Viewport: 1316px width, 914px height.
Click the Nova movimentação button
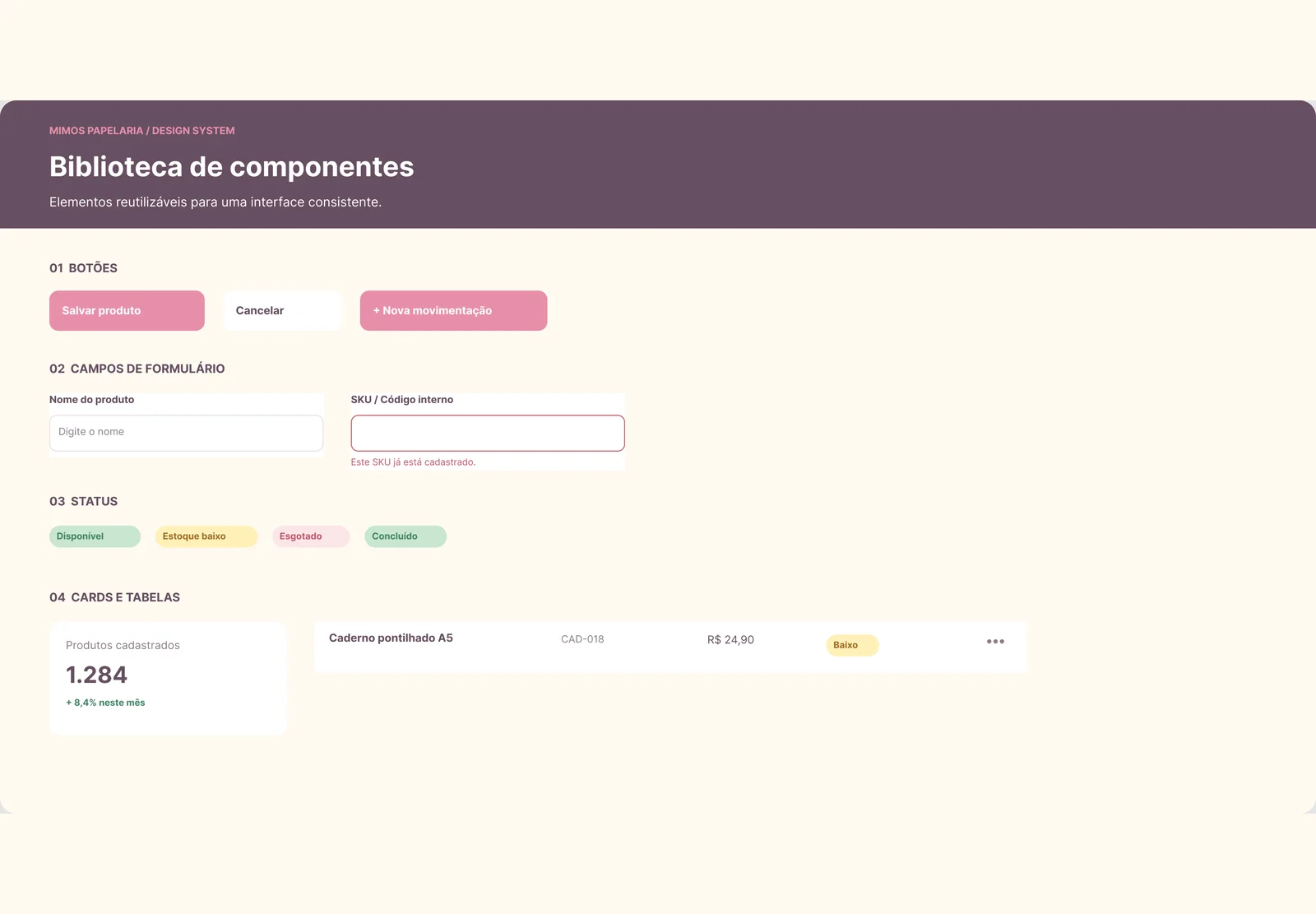coord(453,311)
